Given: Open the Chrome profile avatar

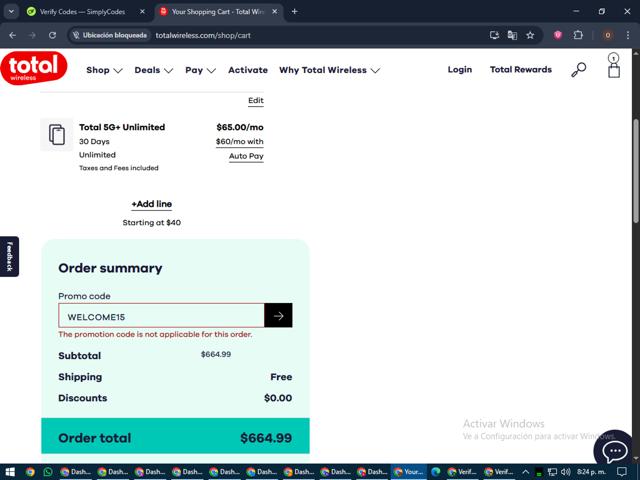Looking at the screenshot, I should 607,36.
